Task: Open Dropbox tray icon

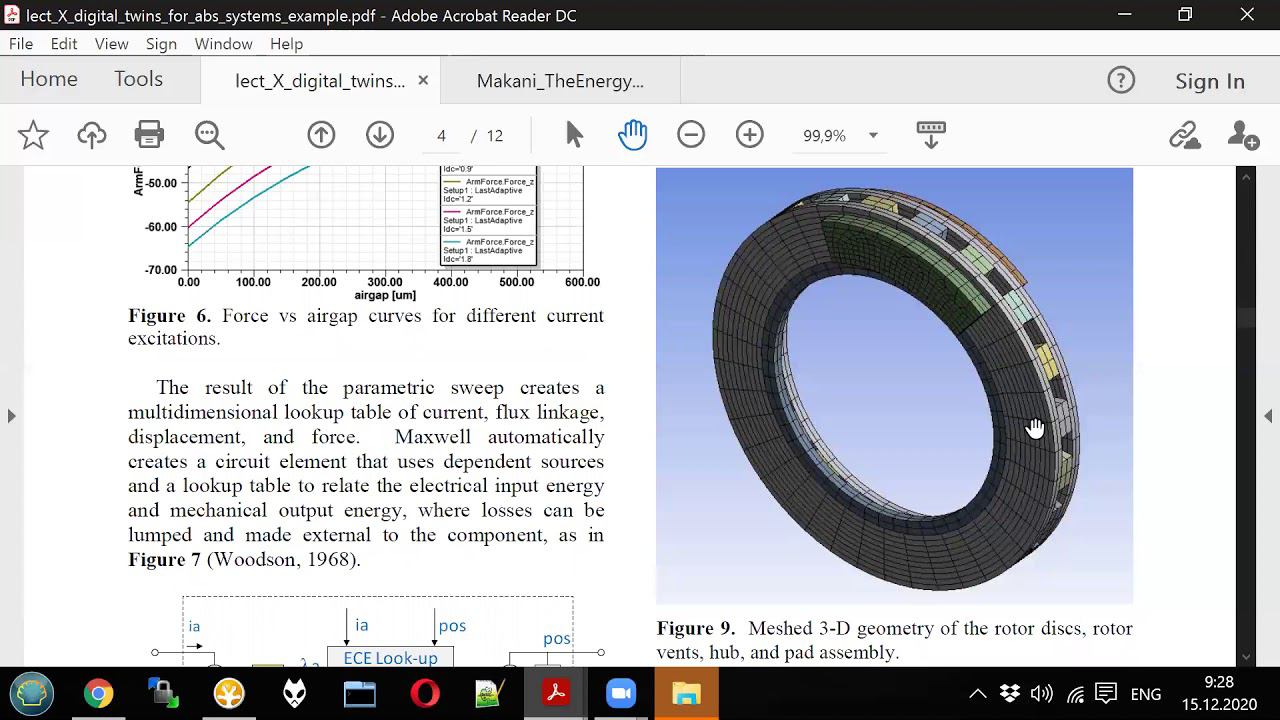Action: point(1010,694)
